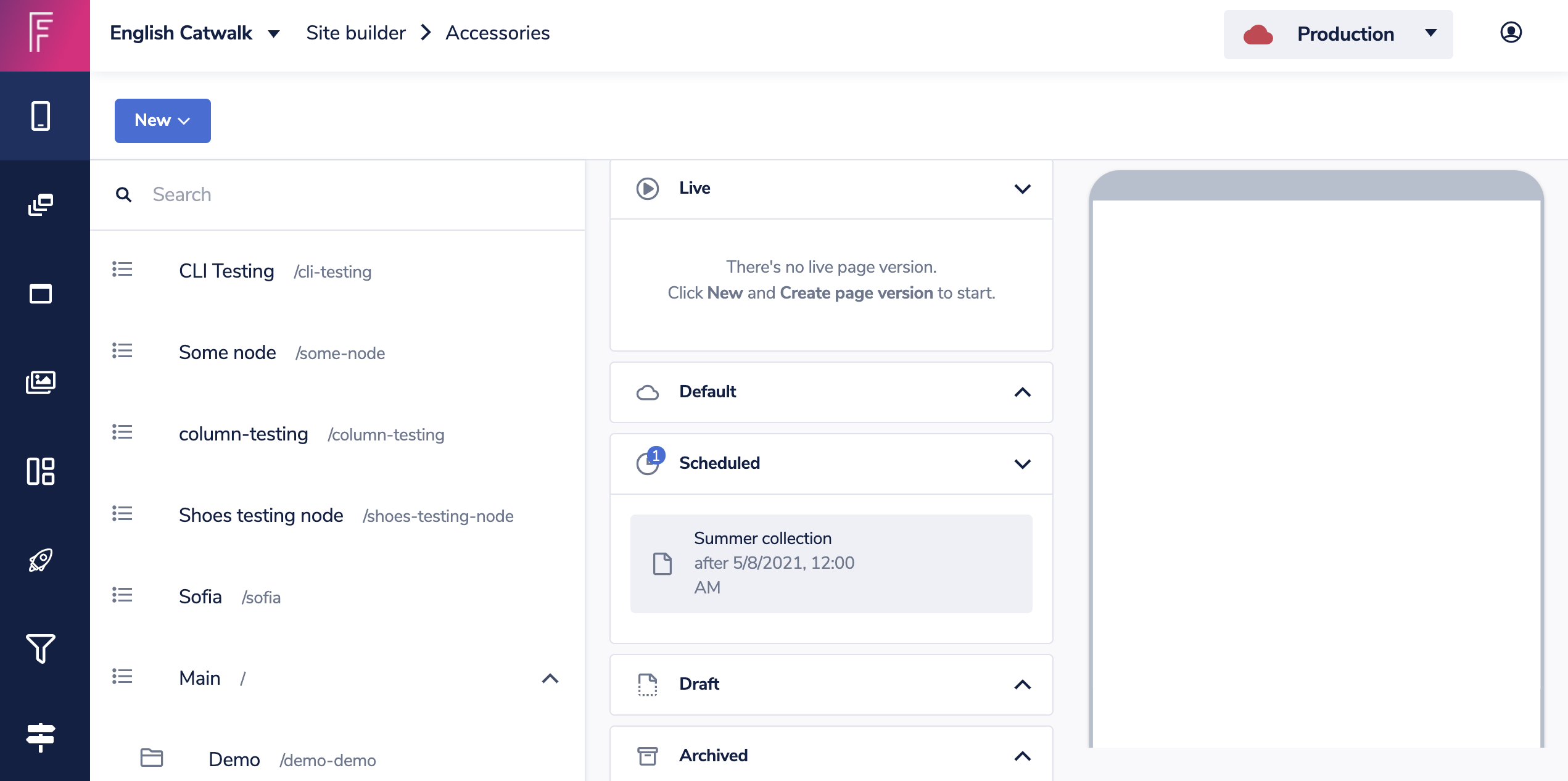Expand the Default section
Viewport: 1568px width, 781px height.
point(1022,392)
